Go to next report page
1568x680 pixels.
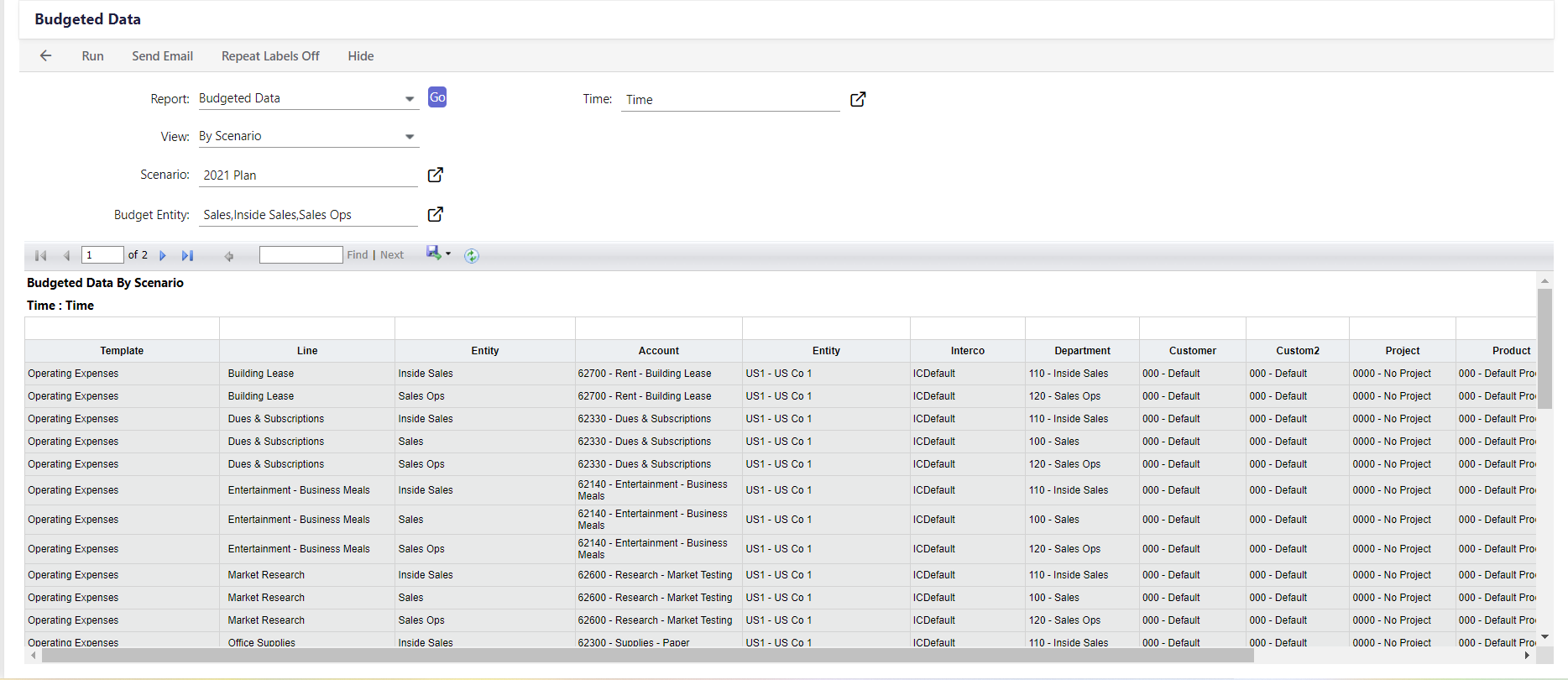tap(163, 255)
